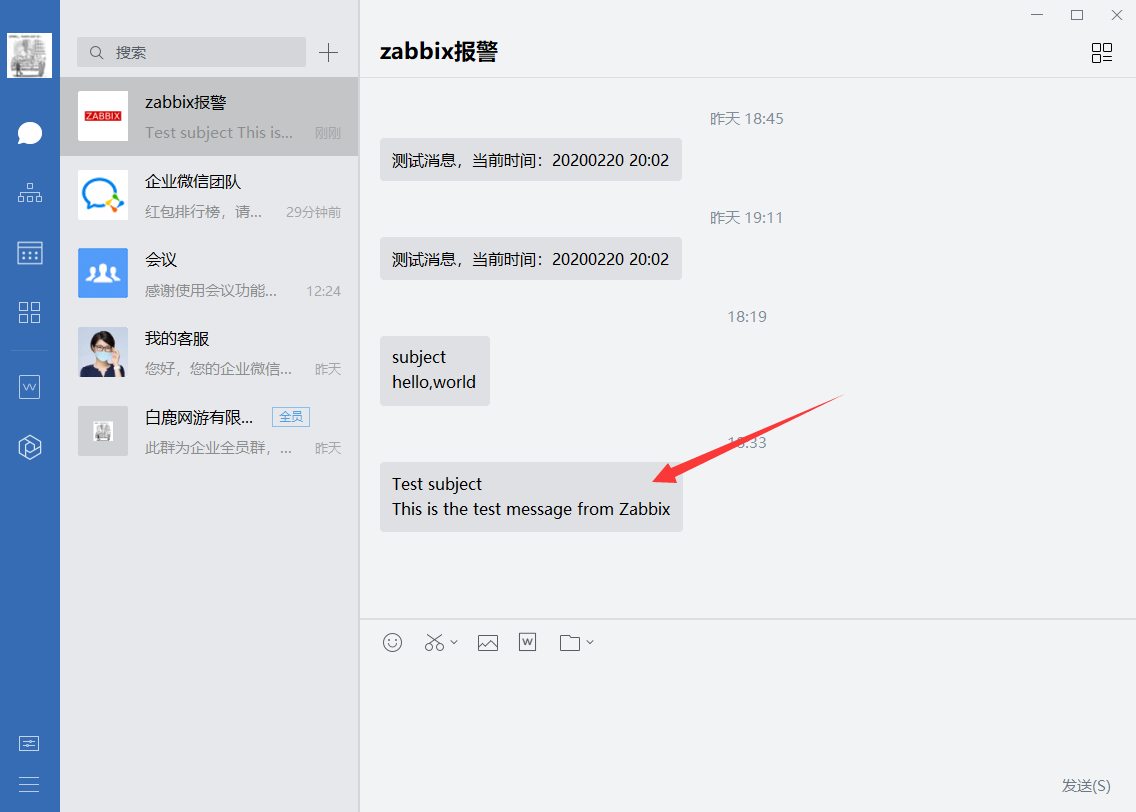Open the Messages chat bubble icon

tap(30, 133)
